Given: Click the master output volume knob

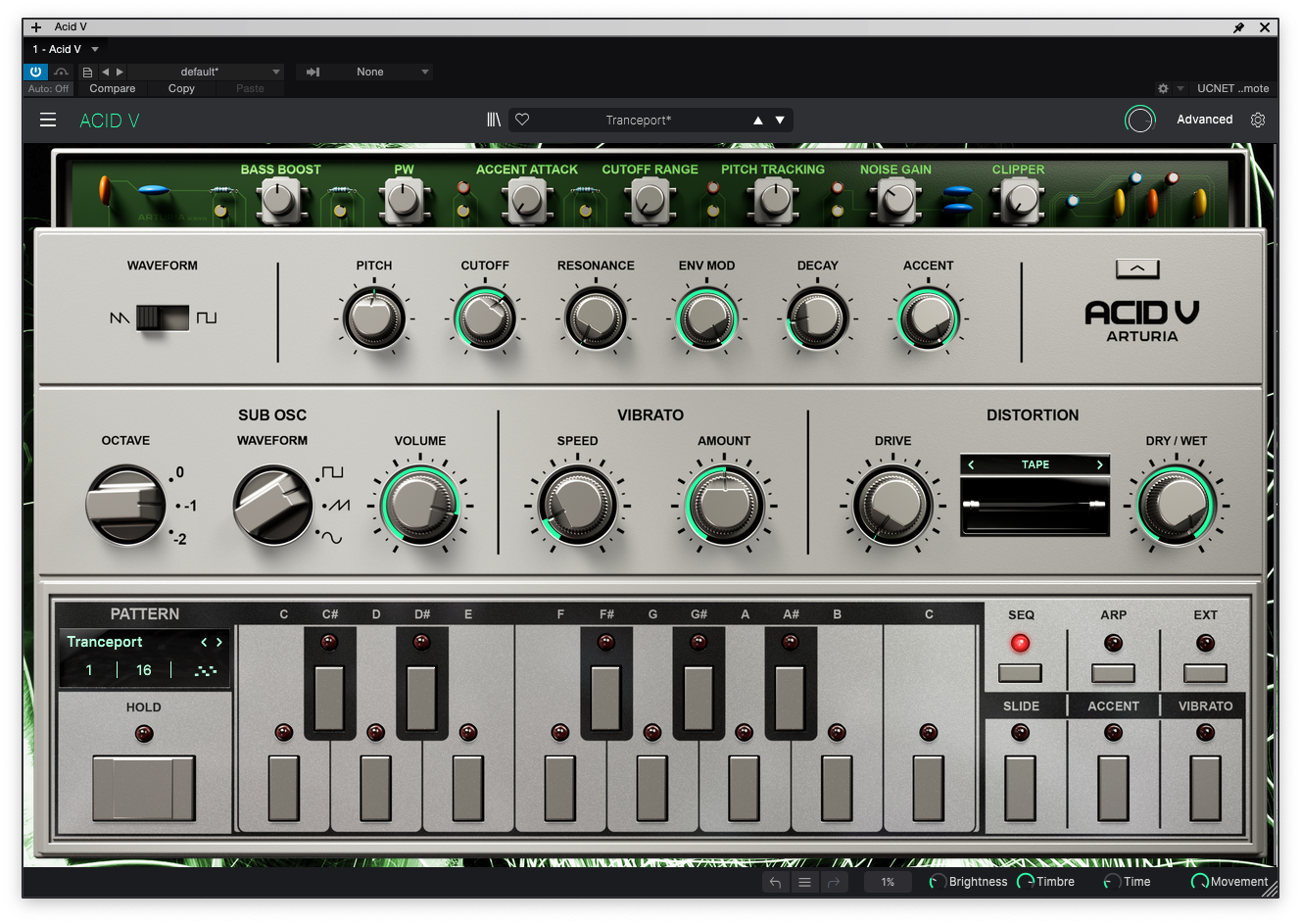Looking at the screenshot, I should pyautogui.click(x=1139, y=120).
